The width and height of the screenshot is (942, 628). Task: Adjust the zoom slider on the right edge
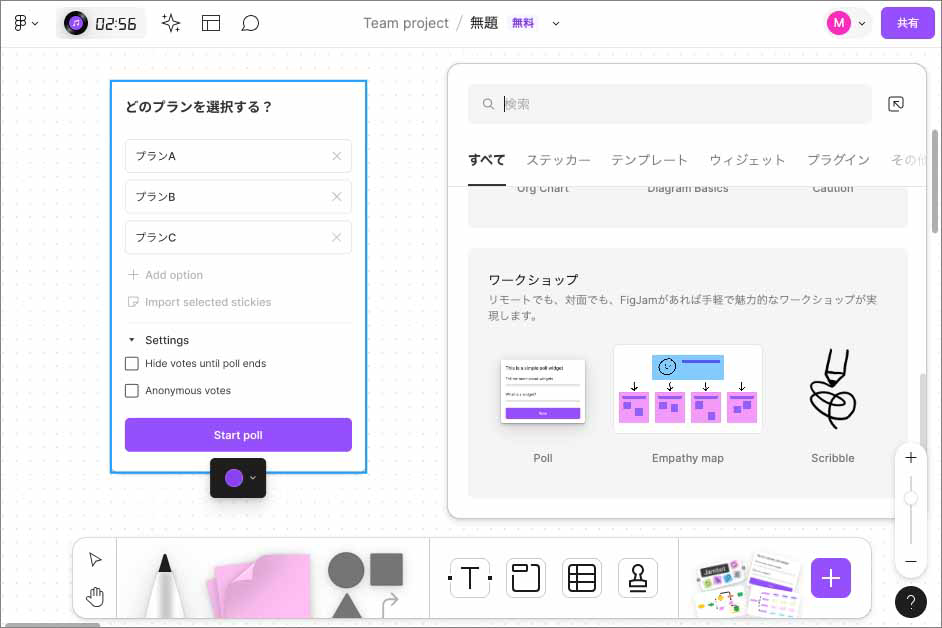click(910, 498)
